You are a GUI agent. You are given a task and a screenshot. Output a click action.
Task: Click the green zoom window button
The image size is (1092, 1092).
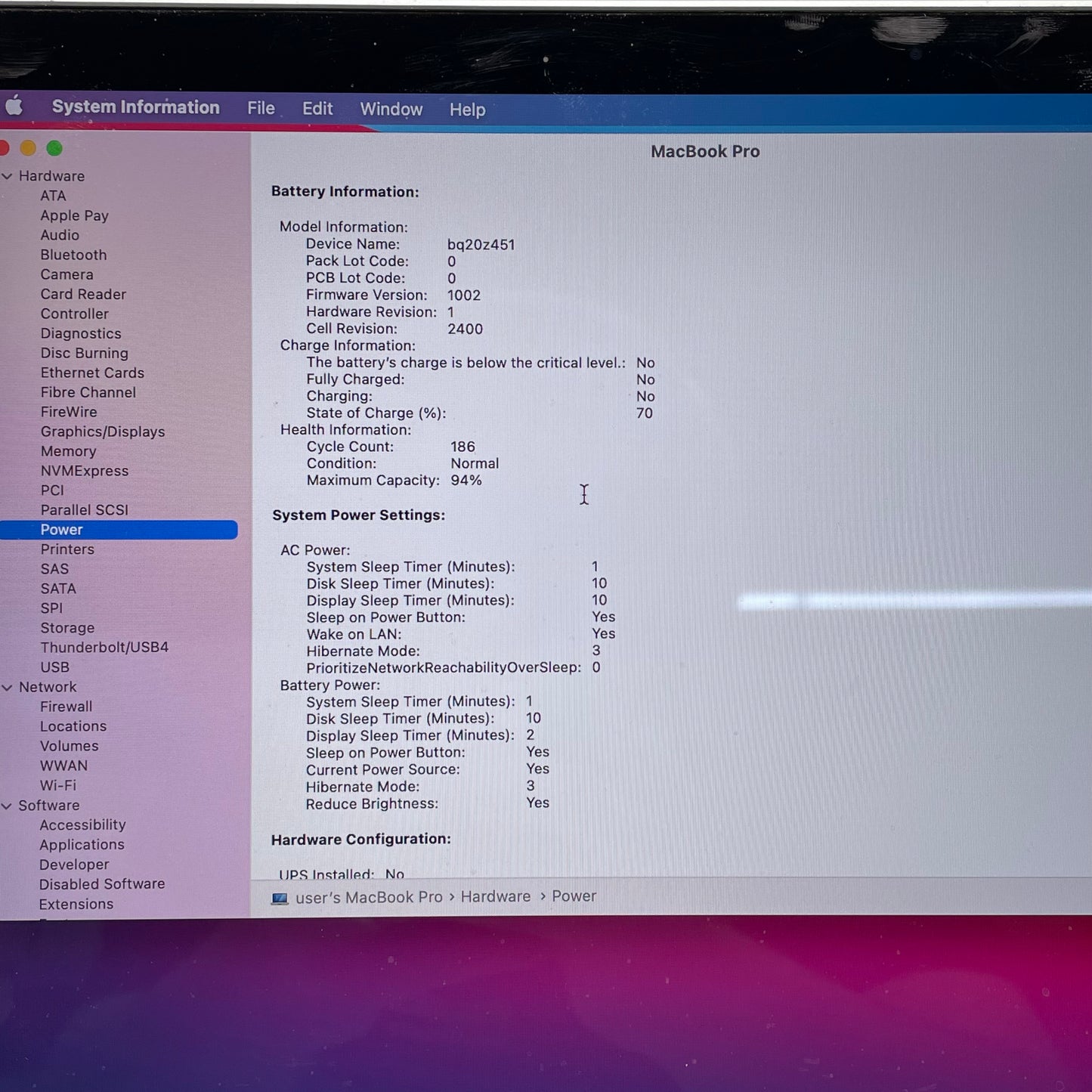[54, 148]
